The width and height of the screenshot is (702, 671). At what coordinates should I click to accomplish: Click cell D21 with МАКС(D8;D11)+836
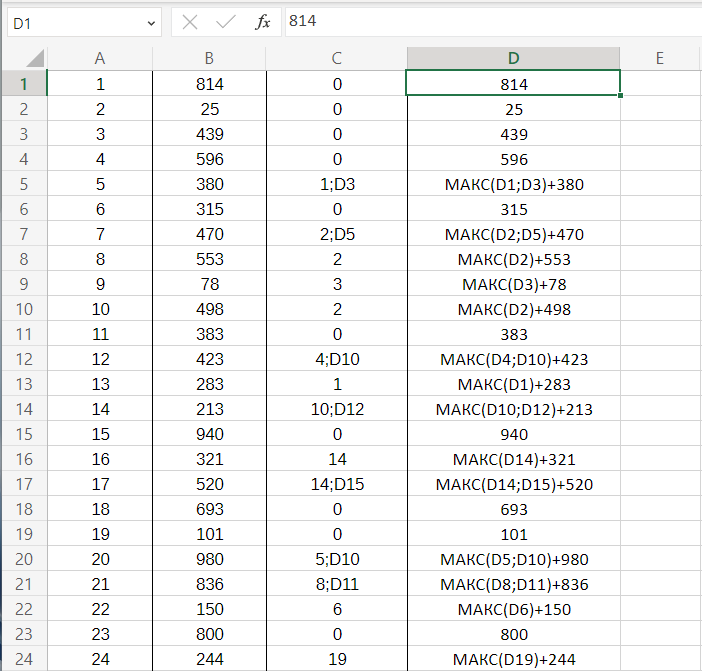click(x=513, y=584)
